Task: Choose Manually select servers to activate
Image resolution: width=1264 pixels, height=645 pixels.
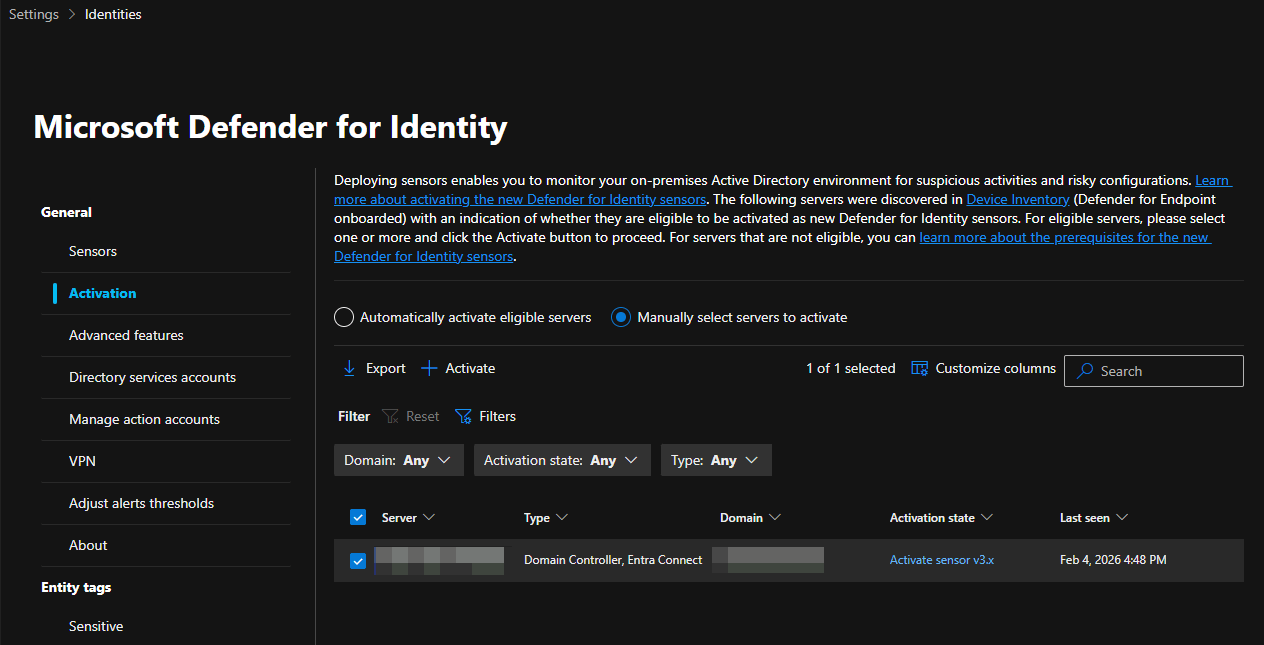Action: [x=621, y=317]
